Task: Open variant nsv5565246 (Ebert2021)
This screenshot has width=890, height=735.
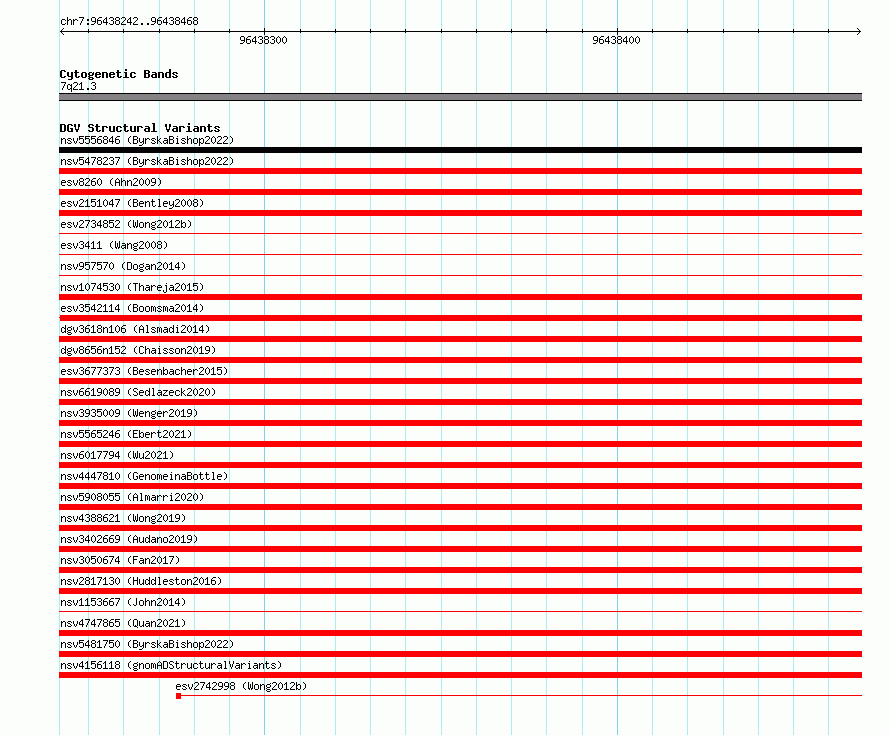Action: pyautogui.click(x=126, y=434)
